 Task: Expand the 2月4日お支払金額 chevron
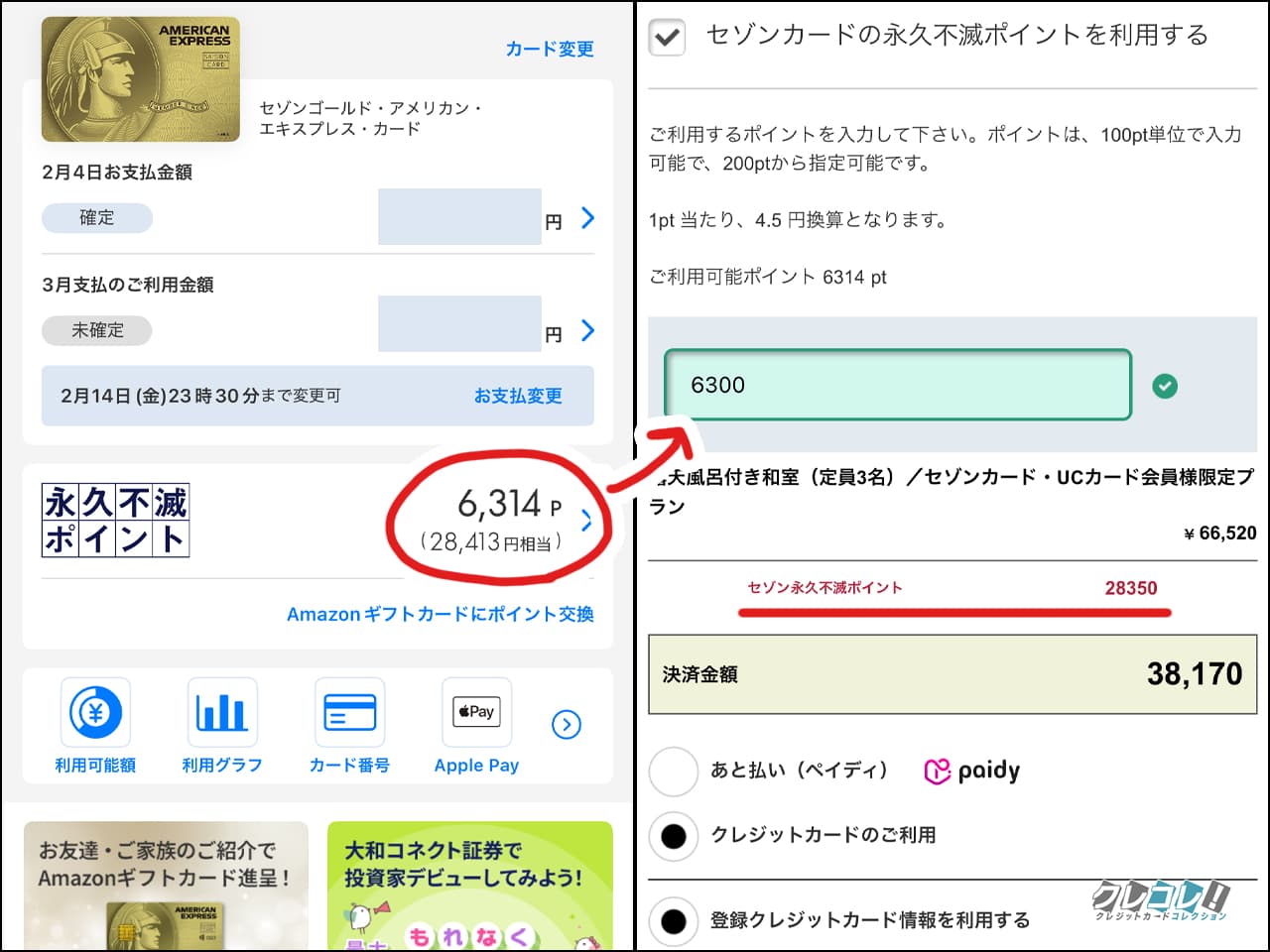coord(586,218)
